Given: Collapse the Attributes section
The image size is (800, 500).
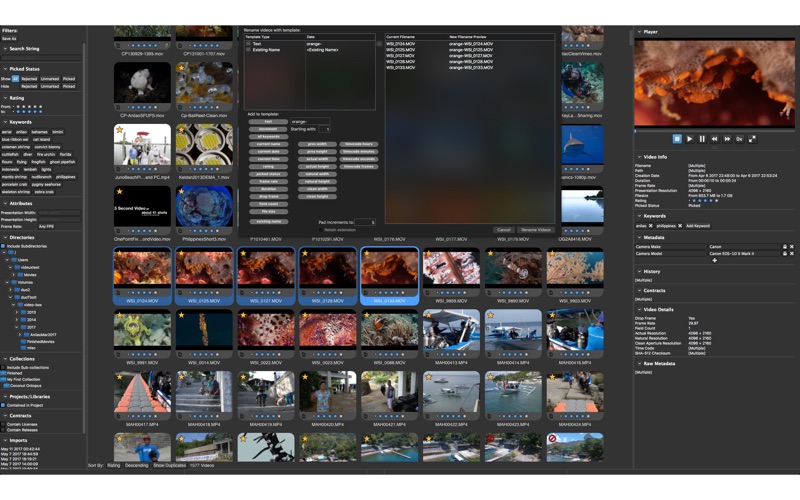Looking at the screenshot, I should [x=5, y=203].
